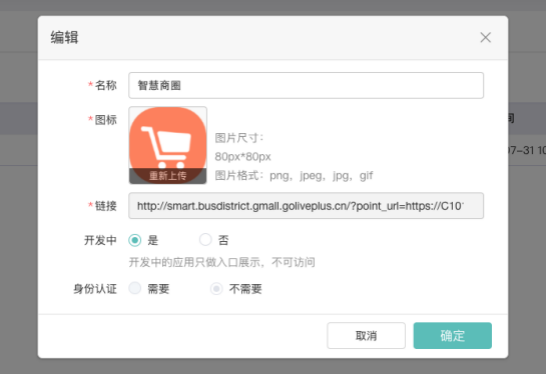The image size is (546, 376).
Task: Click the 确定 button
Action: pyautogui.click(x=453, y=336)
